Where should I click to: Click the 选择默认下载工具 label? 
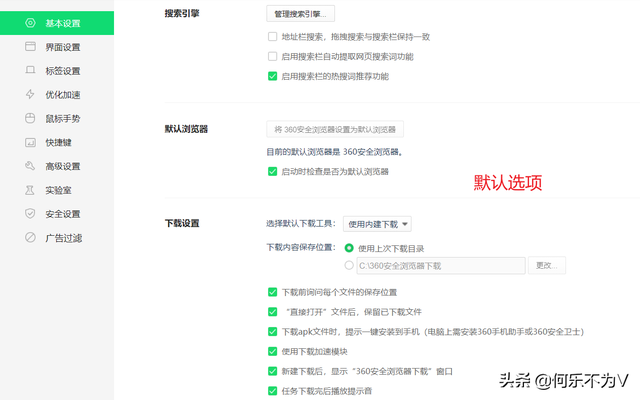pyautogui.click(x=301, y=224)
